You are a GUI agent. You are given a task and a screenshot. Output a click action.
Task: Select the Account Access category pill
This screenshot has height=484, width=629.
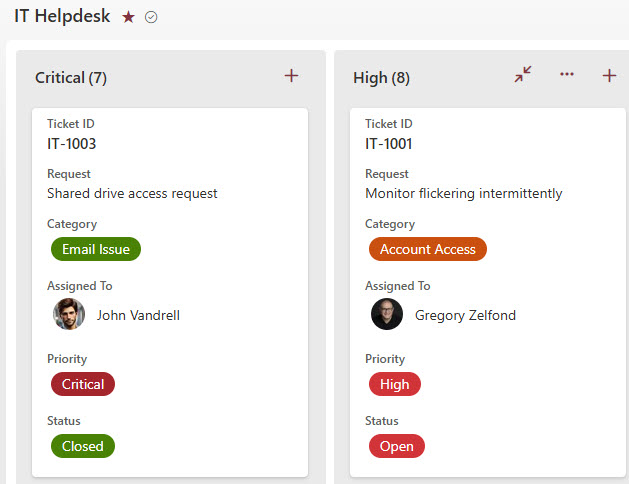pos(428,249)
